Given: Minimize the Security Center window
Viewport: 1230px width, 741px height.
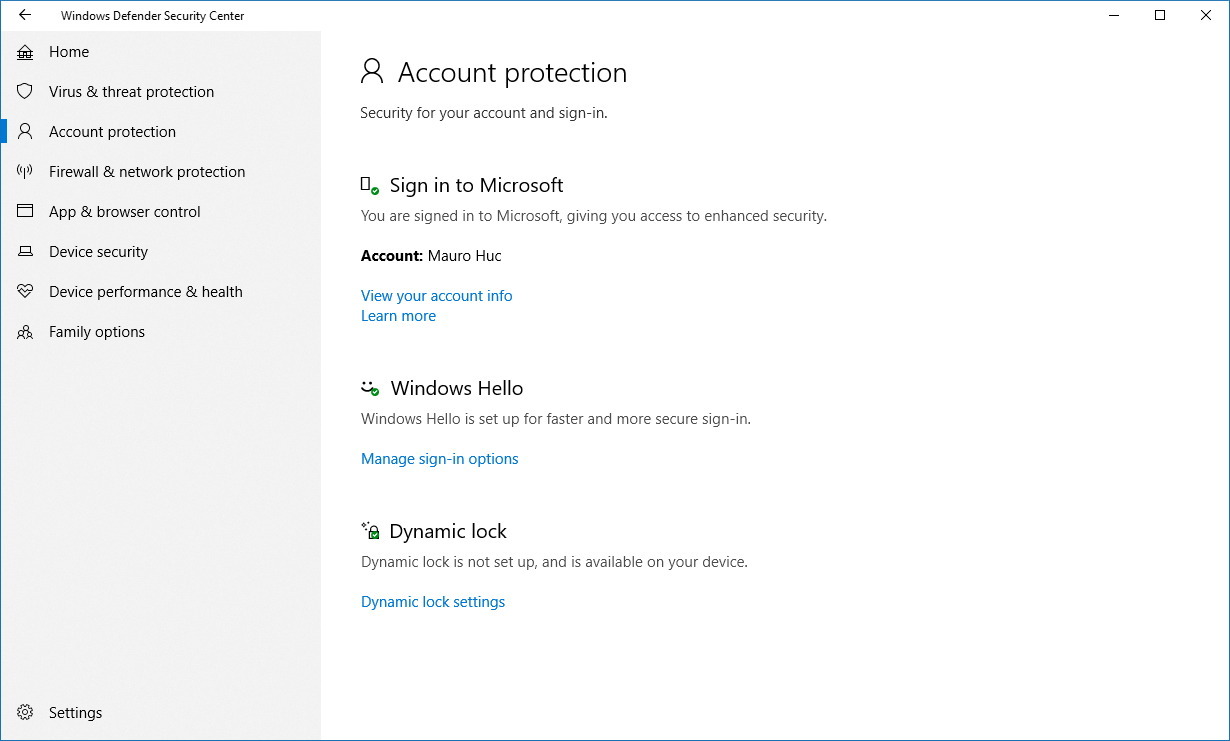Looking at the screenshot, I should [1115, 15].
